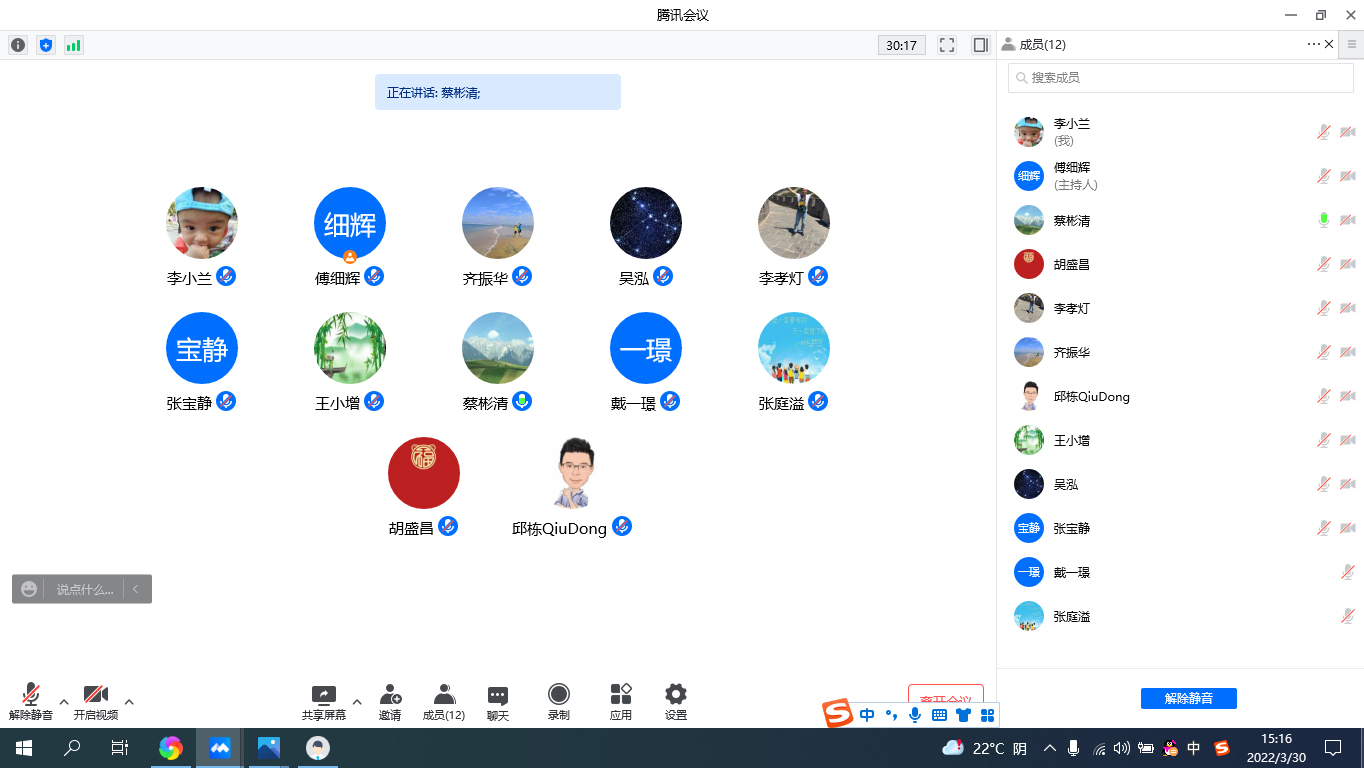Click camera status icon for 蔡彬清
The width and height of the screenshot is (1364, 768).
(x=1347, y=220)
